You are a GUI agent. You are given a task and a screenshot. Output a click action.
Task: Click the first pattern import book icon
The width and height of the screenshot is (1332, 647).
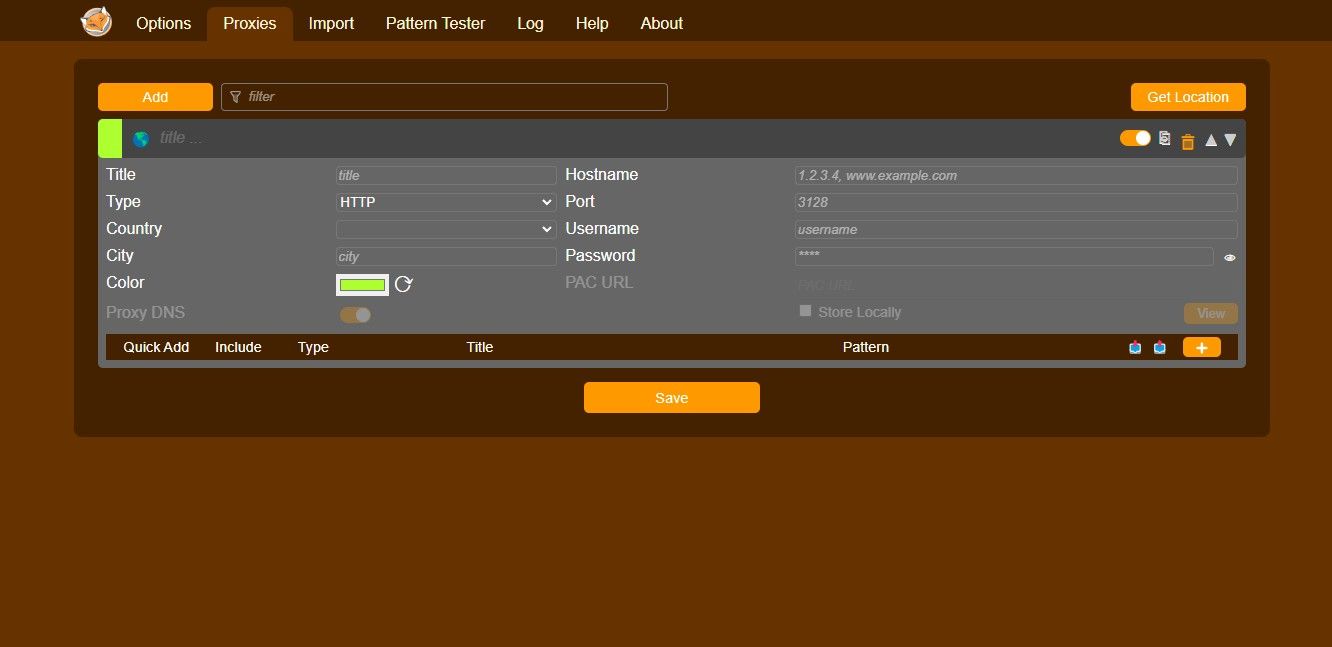pos(1135,347)
